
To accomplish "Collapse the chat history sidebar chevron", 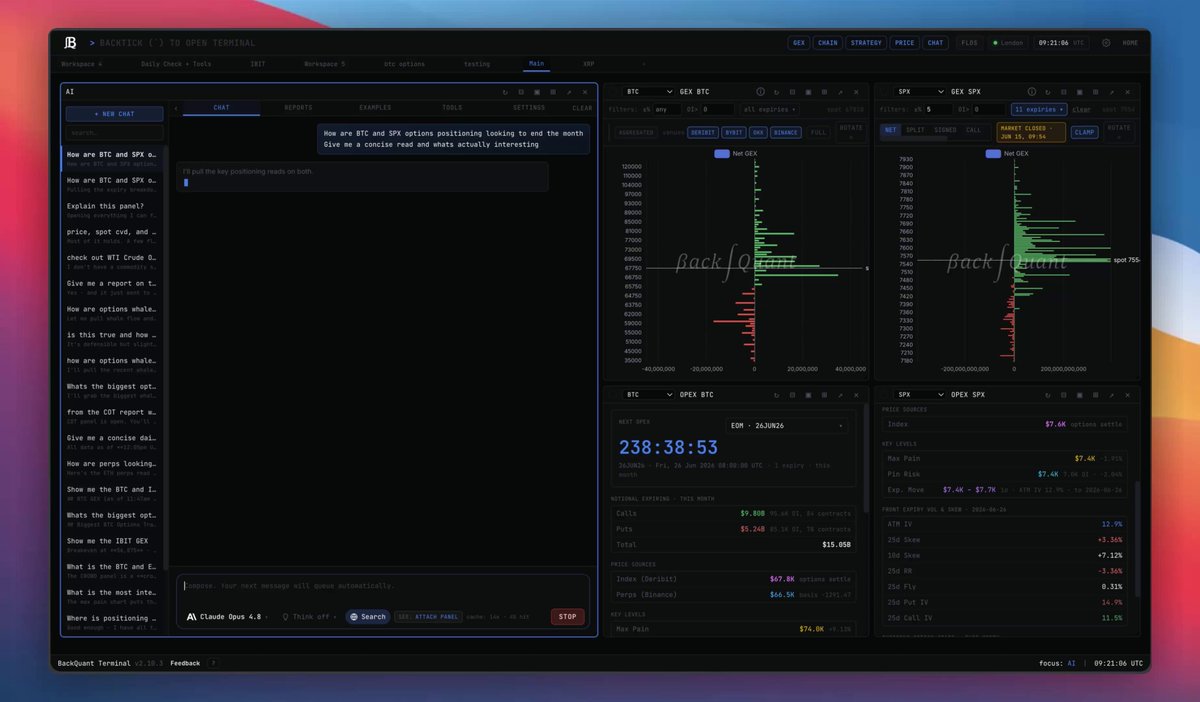I will tap(176, 108).
